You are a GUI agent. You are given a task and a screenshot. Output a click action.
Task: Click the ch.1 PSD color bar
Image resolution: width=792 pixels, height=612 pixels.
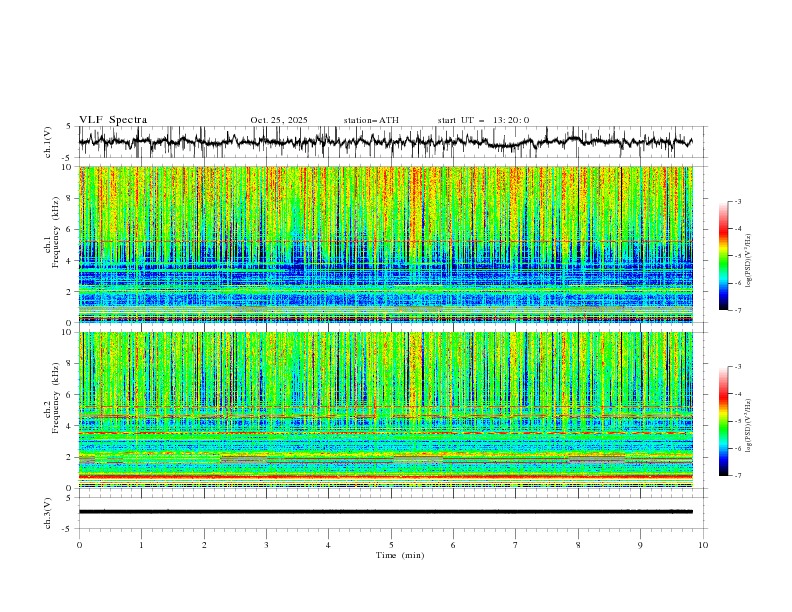pyautogui.click(x=724, y=256)
